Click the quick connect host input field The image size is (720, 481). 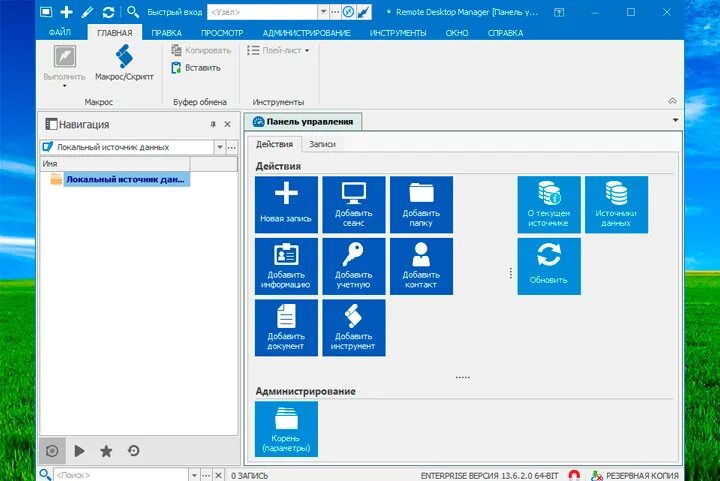click(263, 12)
